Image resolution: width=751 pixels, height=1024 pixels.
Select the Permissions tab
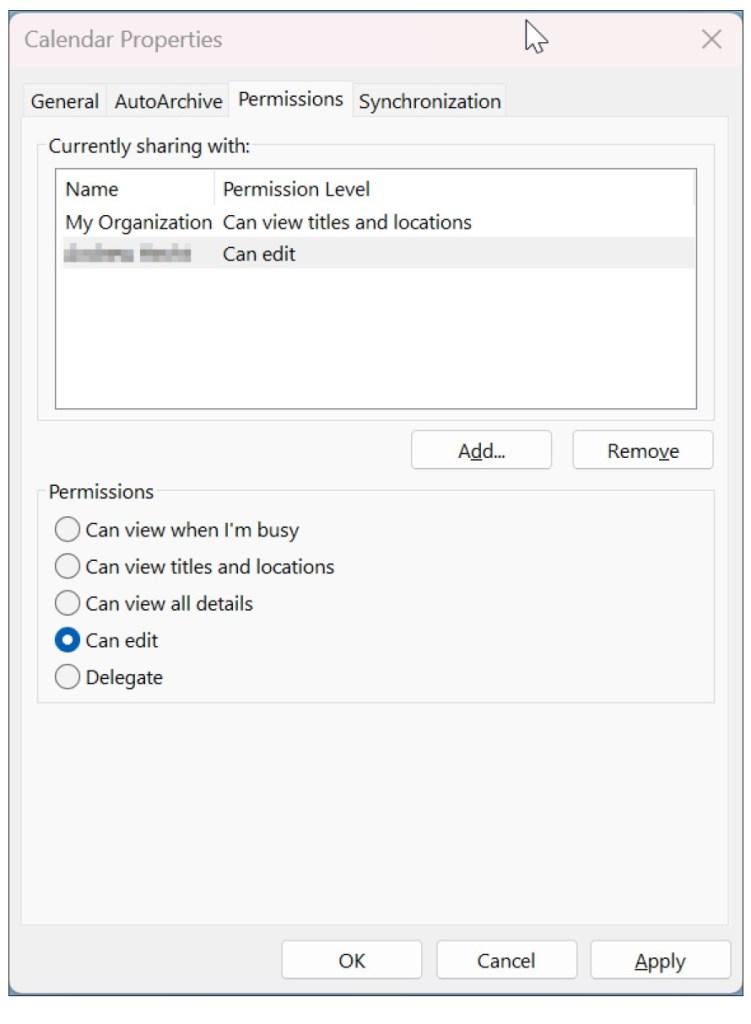pos(290,99)
